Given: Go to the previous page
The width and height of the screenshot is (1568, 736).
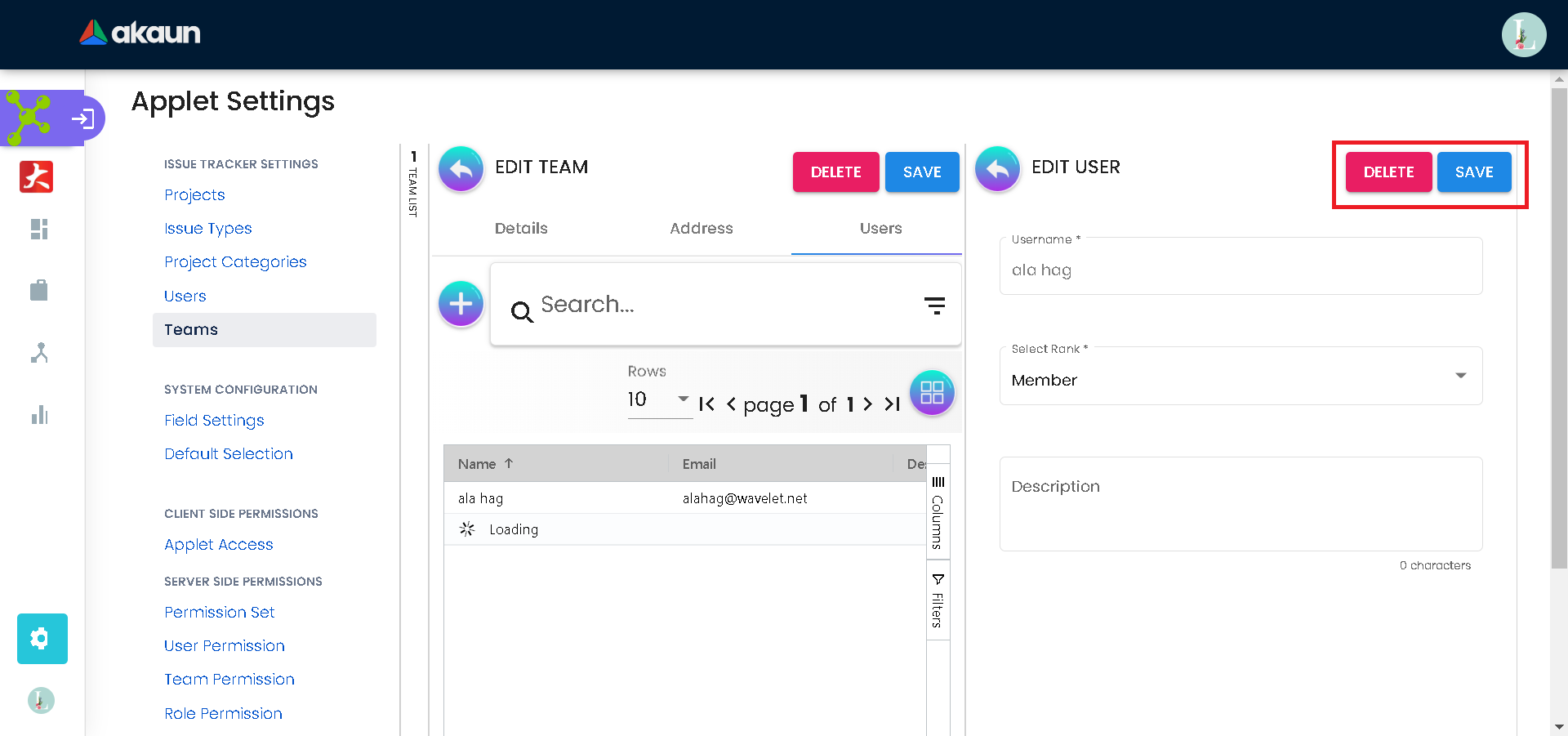Looking at the screenshot, I should [731, 404].
